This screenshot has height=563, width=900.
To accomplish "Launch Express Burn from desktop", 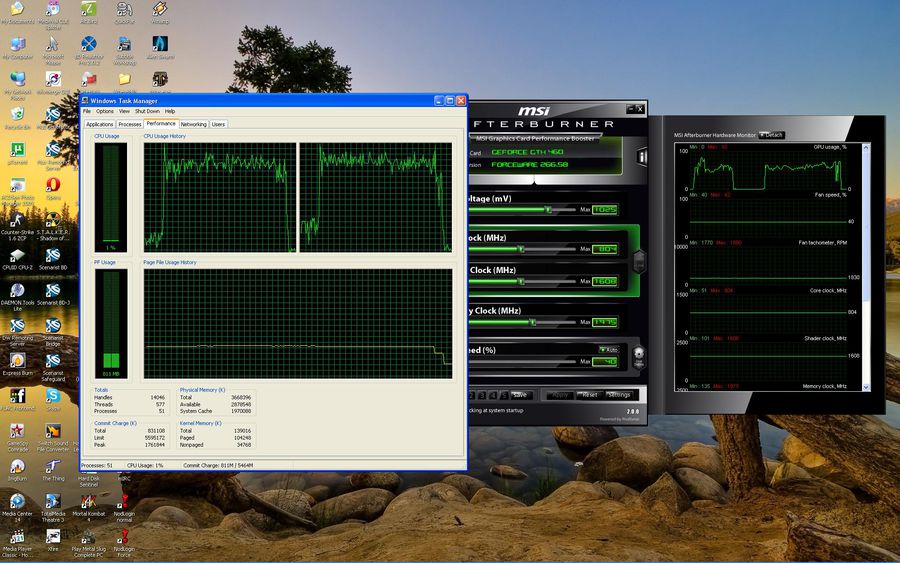I will [x=18, y=364].
